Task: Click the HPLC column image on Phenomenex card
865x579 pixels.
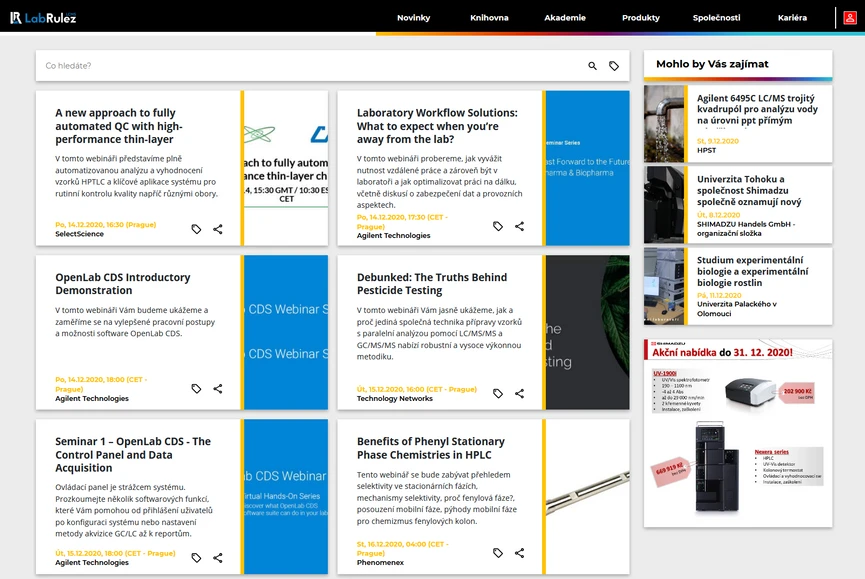Action: 588,496
